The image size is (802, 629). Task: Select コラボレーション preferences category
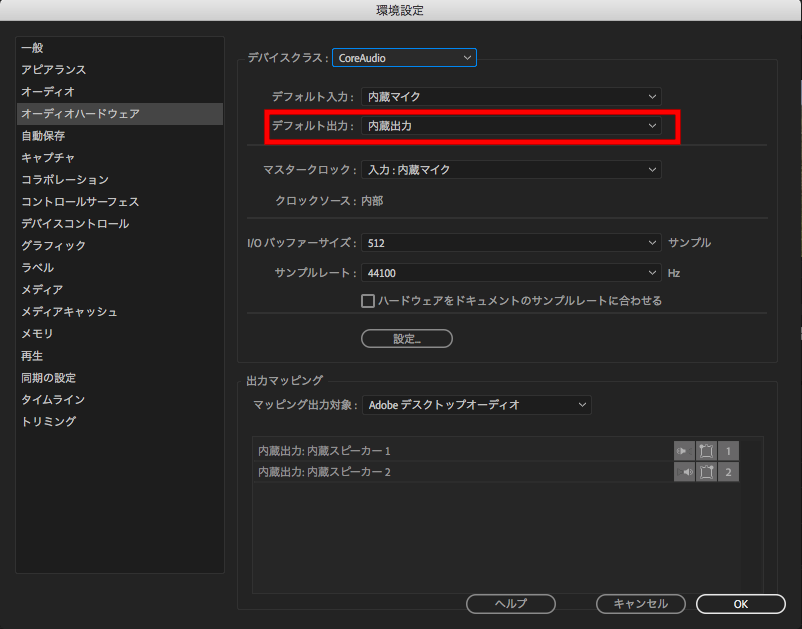pyautogui.click(x=120, y=180)
